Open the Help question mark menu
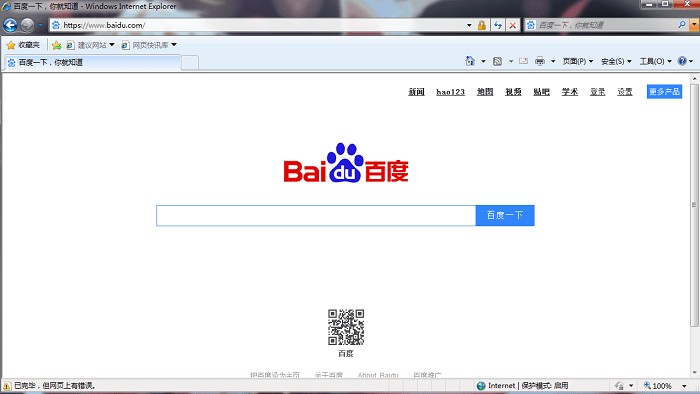Image resolution: width=700 pixels, height=394 pixels. coord(685,61)
